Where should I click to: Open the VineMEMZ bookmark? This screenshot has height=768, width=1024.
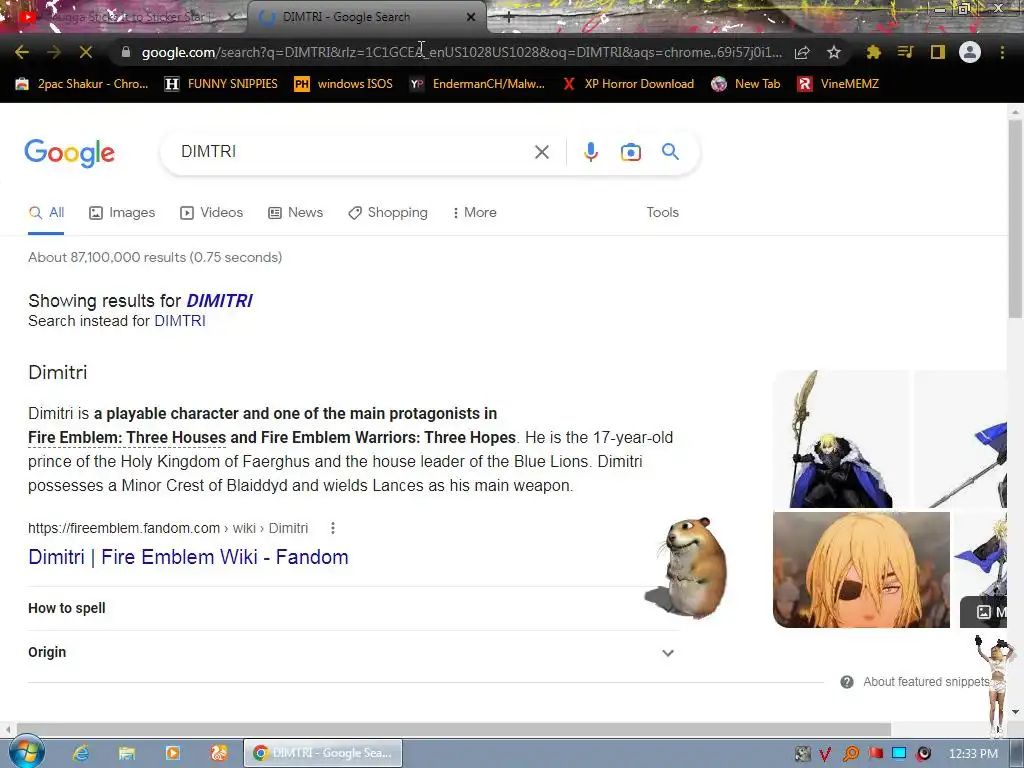[839, 84]
